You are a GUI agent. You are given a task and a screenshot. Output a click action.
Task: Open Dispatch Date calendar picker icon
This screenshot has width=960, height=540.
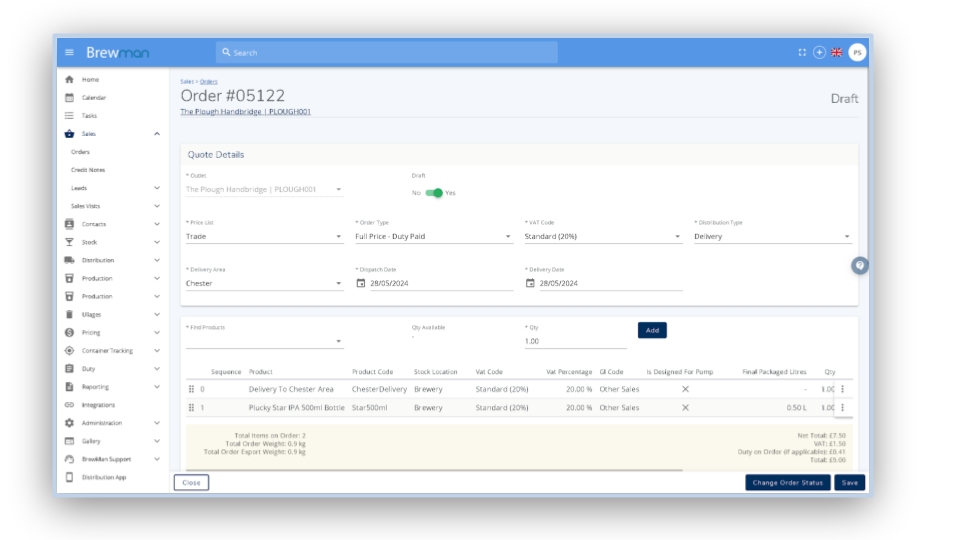point(361,283)
